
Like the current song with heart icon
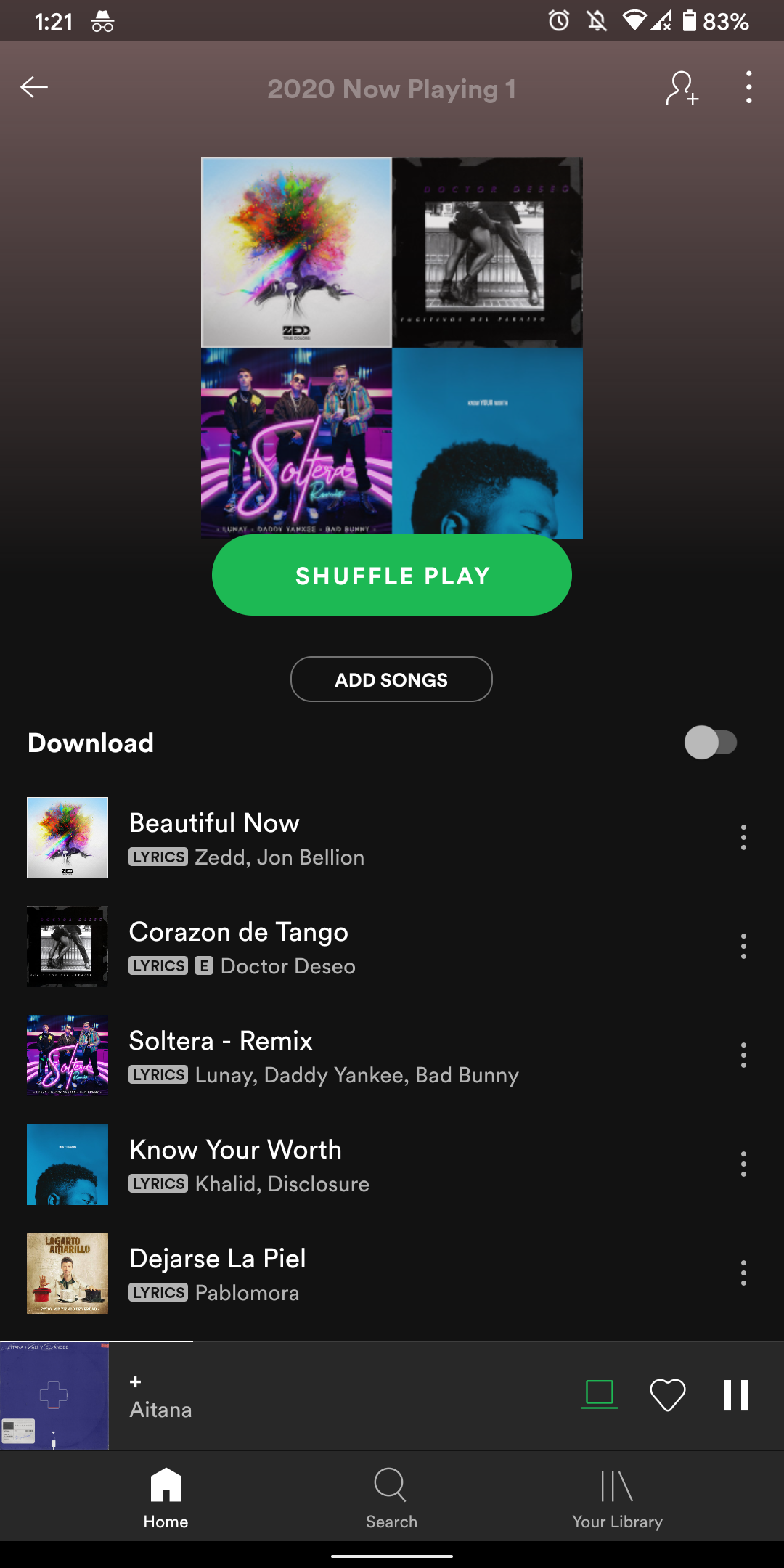(667, 1395)
